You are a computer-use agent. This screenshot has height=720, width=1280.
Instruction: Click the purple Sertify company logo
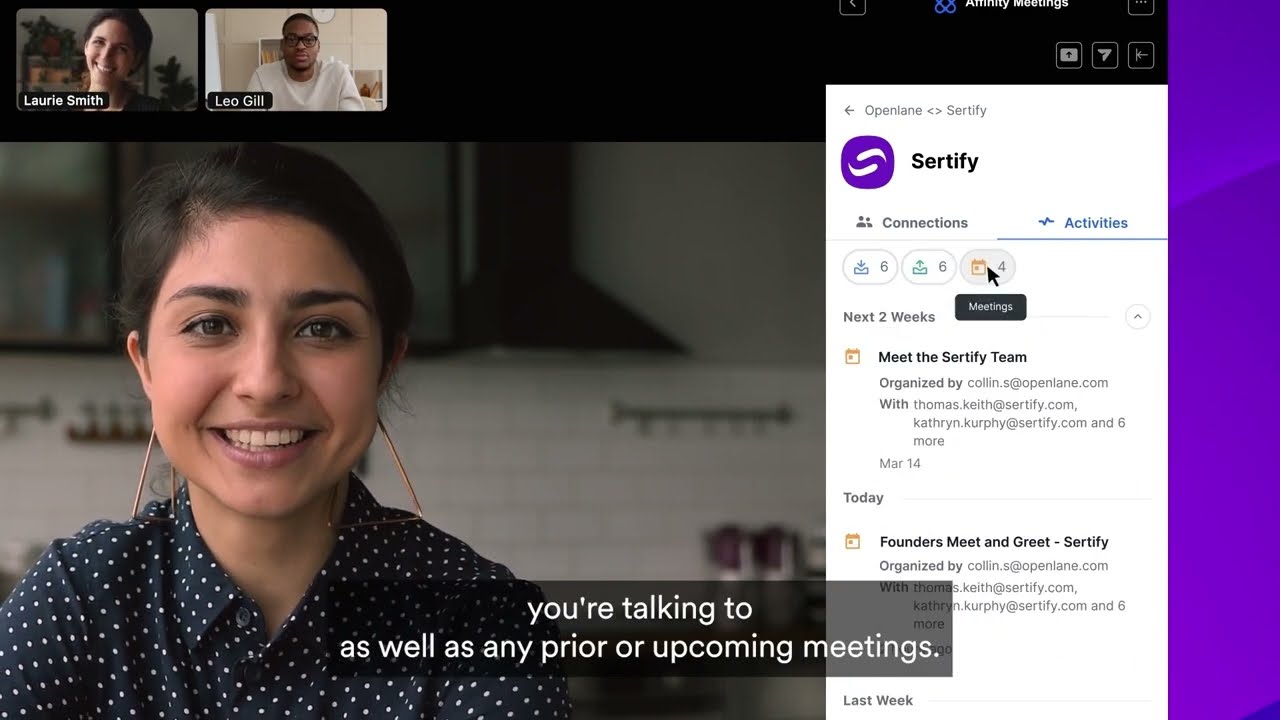[x=867, y=162]
